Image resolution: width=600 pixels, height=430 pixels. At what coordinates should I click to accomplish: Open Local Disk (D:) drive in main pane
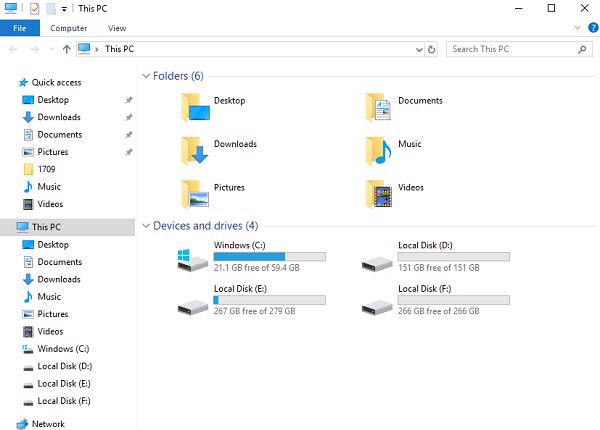(376, 258)
